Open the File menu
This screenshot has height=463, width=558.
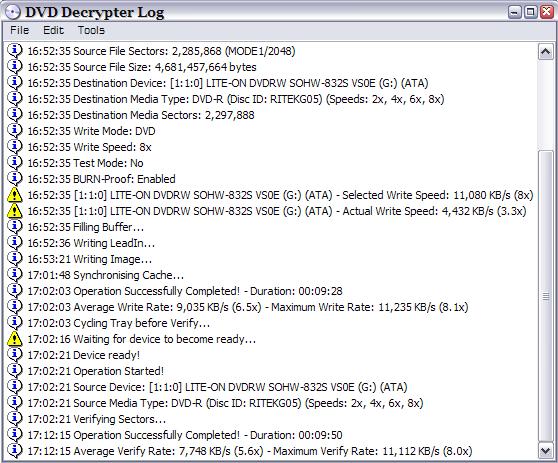19,30
